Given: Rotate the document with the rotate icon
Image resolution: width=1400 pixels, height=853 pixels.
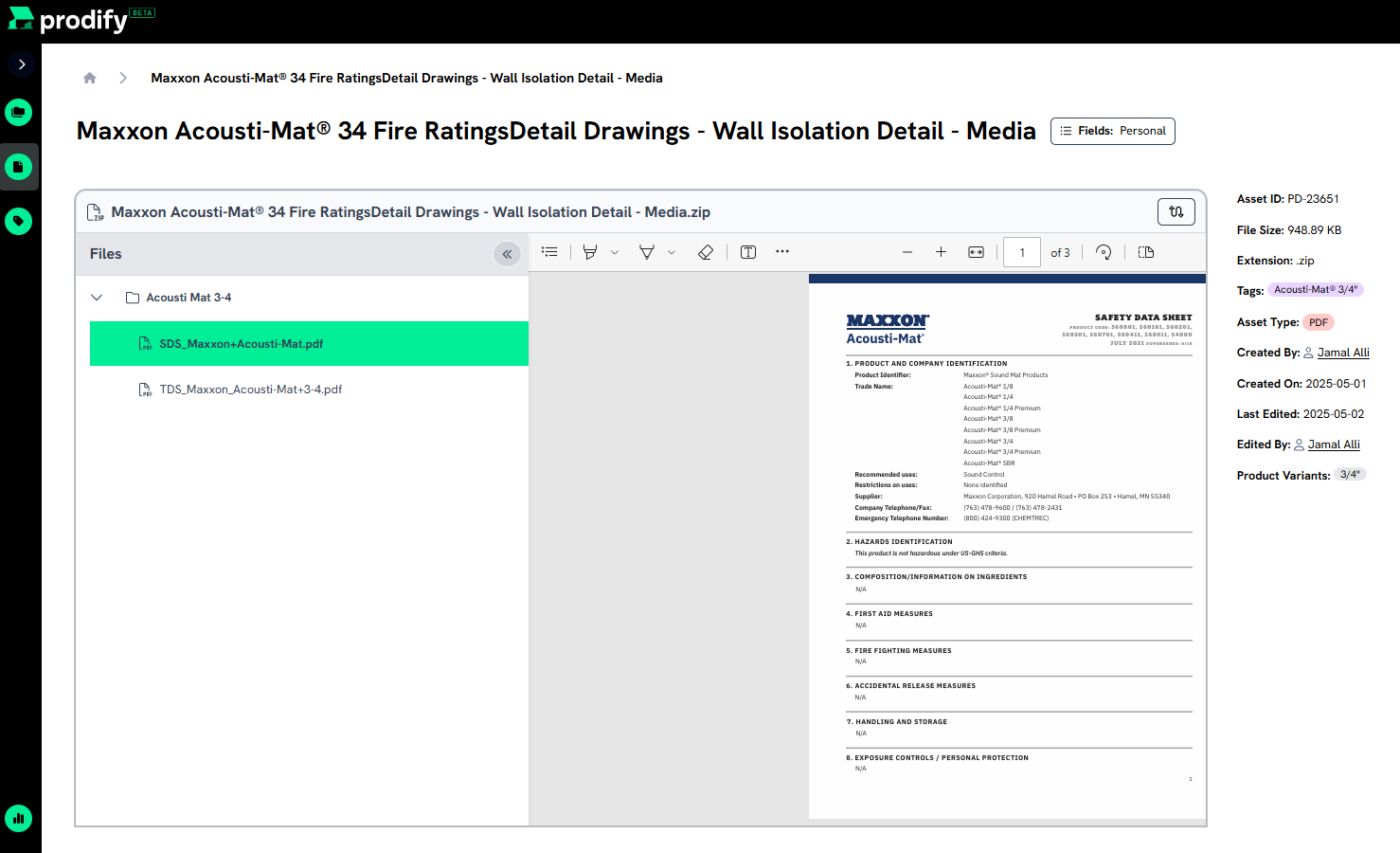Looking at the screenshot, I should tap(1104, 252).
